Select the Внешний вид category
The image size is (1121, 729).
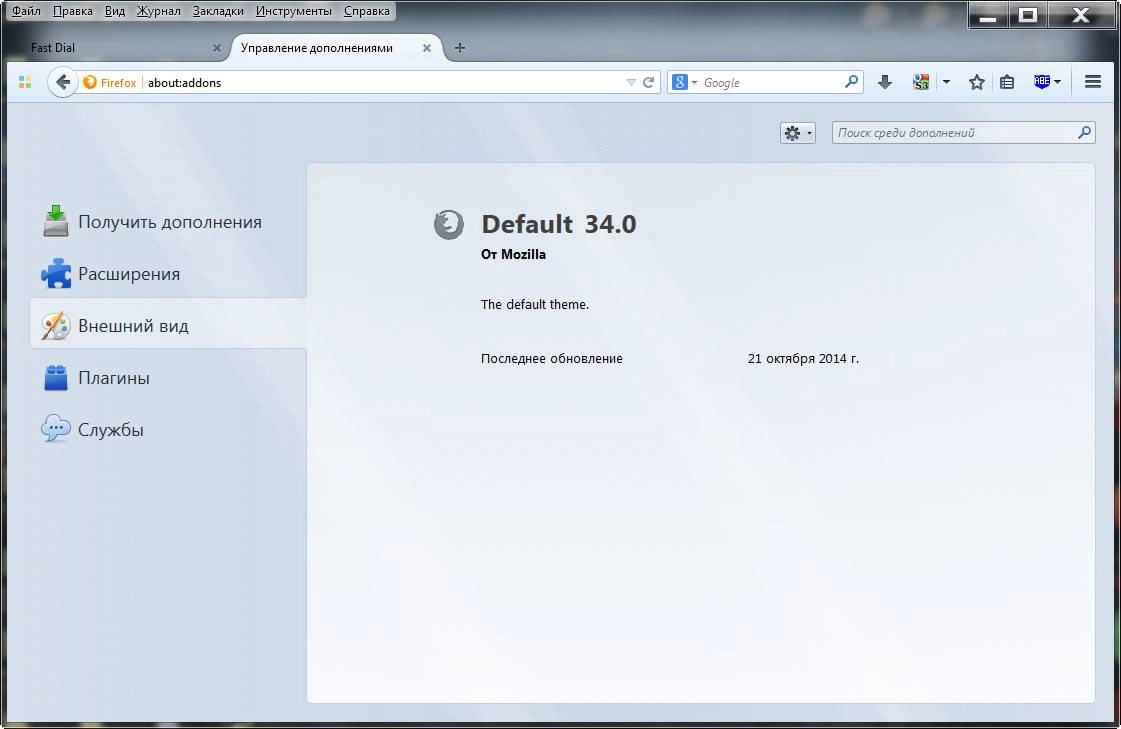click(169, 325)
